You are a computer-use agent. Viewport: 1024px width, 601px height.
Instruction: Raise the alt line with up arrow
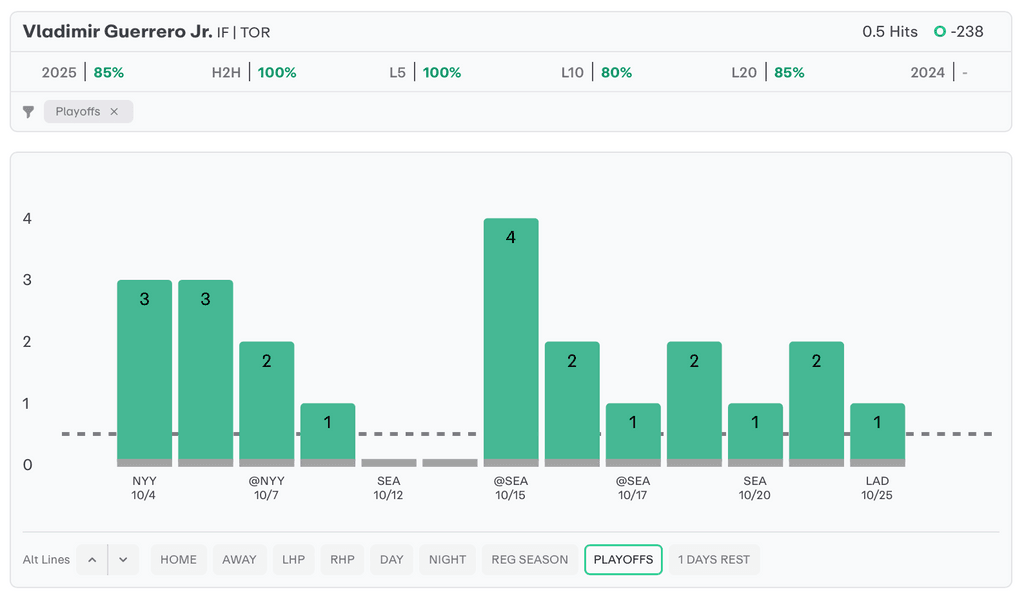tap(92, 560)
